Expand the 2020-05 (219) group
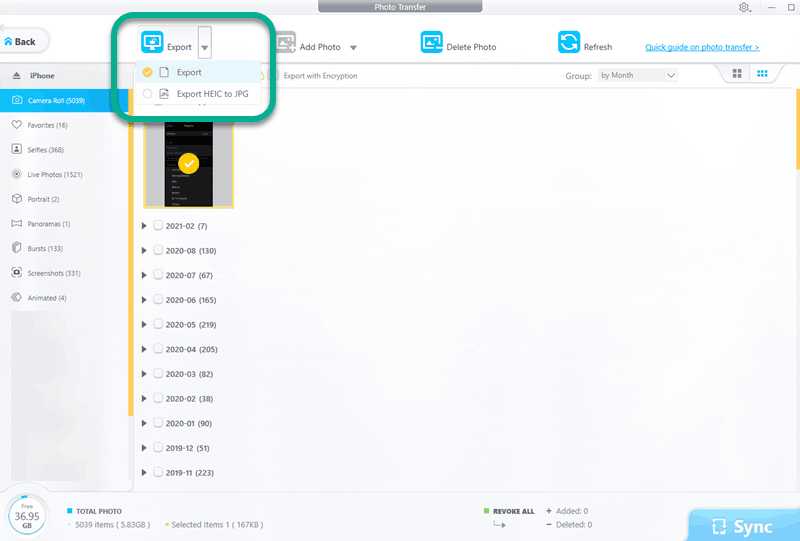This screenshot has width=800, height=541. (x=144, y=325)
